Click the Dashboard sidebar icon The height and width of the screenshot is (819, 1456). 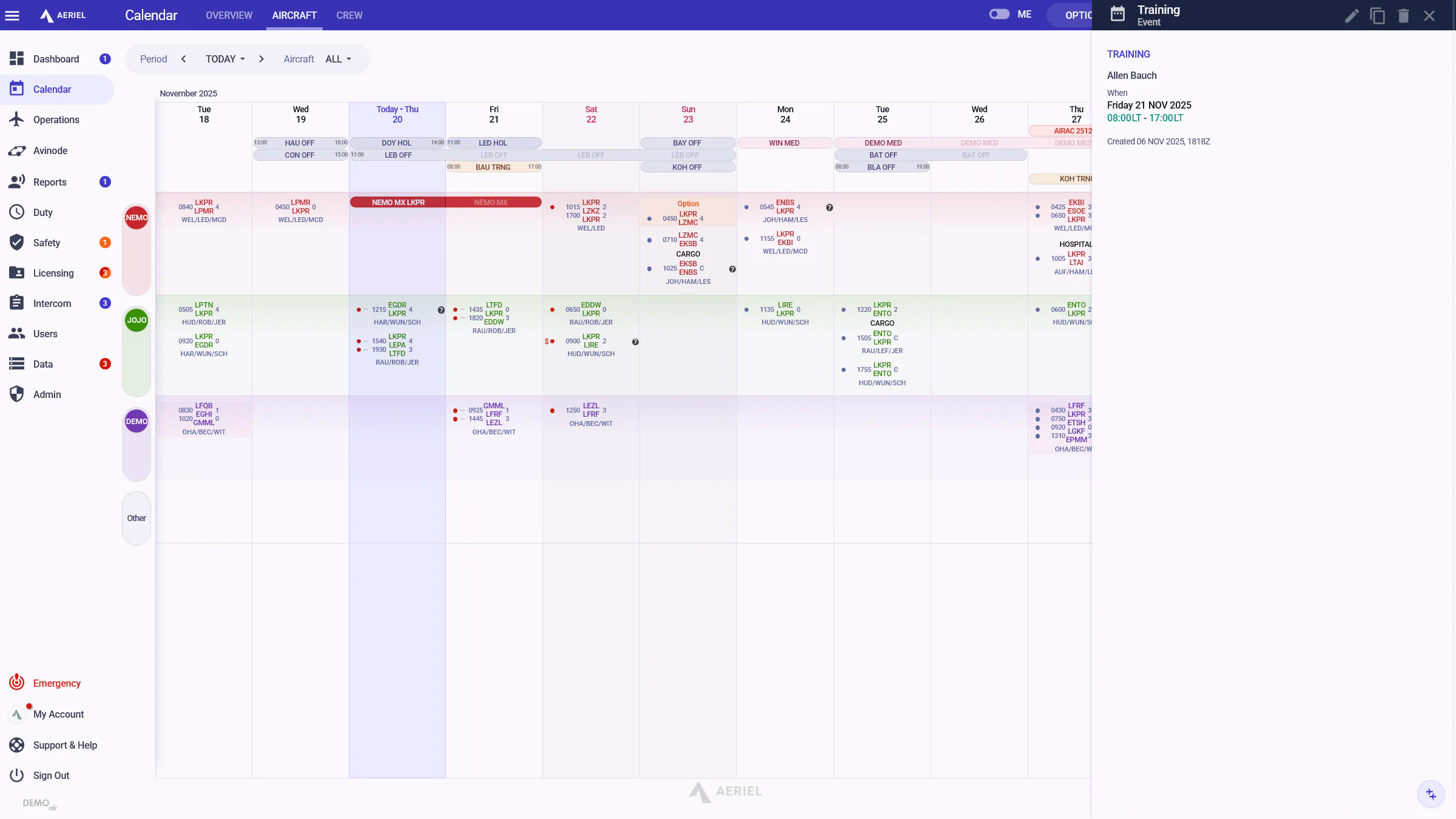coord(16,59)
